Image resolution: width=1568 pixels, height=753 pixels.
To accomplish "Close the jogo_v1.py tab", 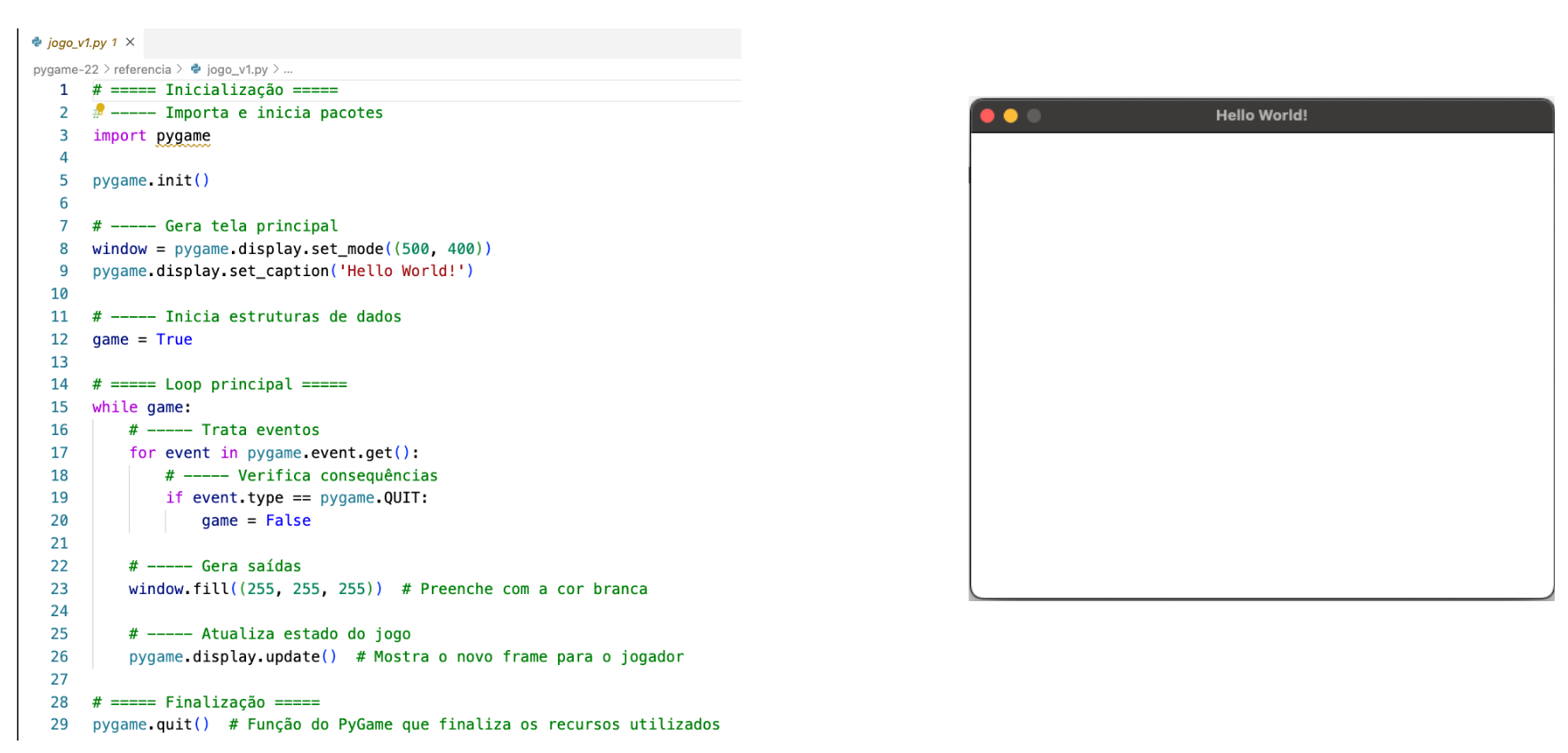I will point(131,43).
